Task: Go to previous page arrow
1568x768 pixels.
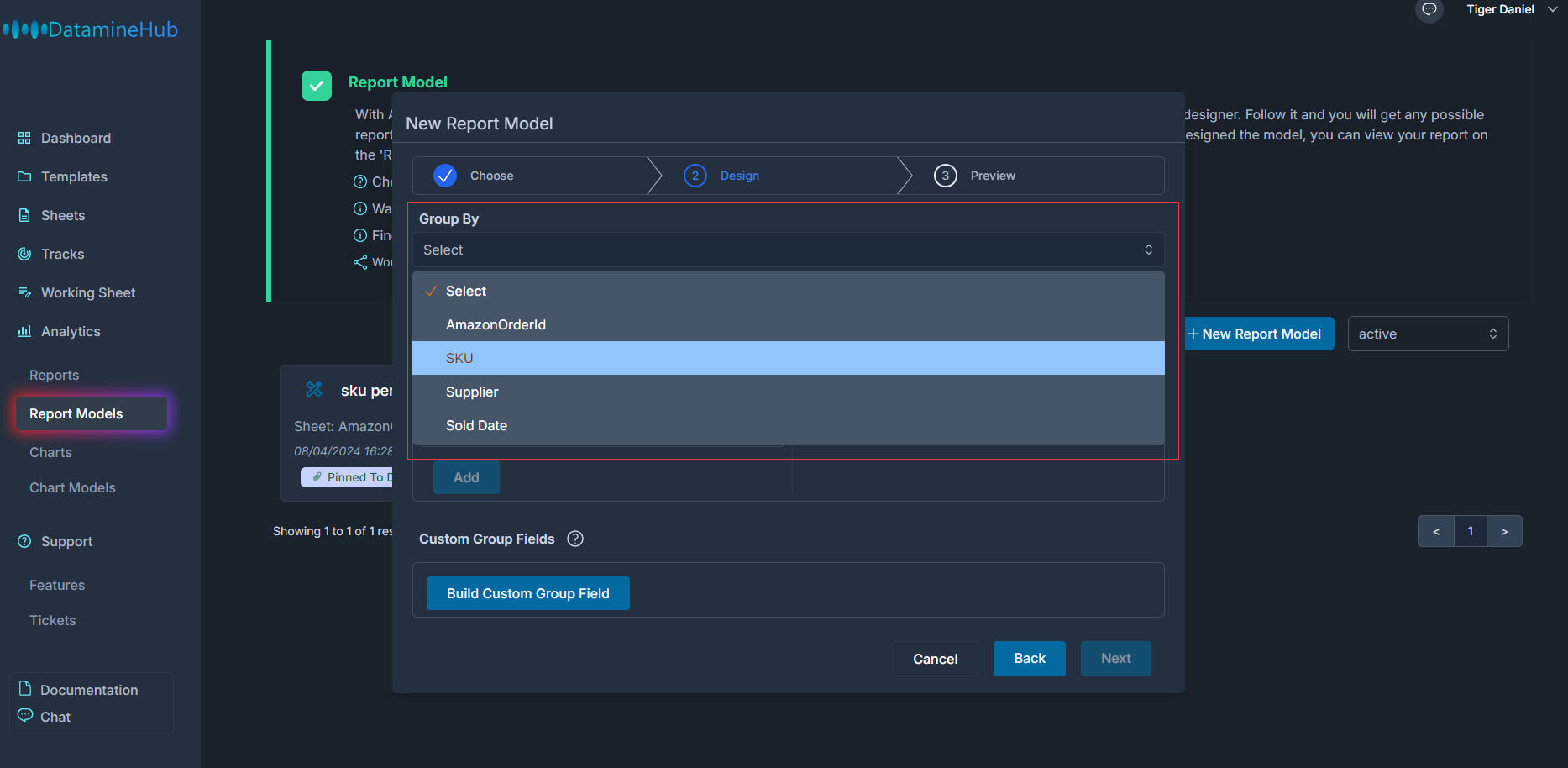Action: pos(1436,531)
